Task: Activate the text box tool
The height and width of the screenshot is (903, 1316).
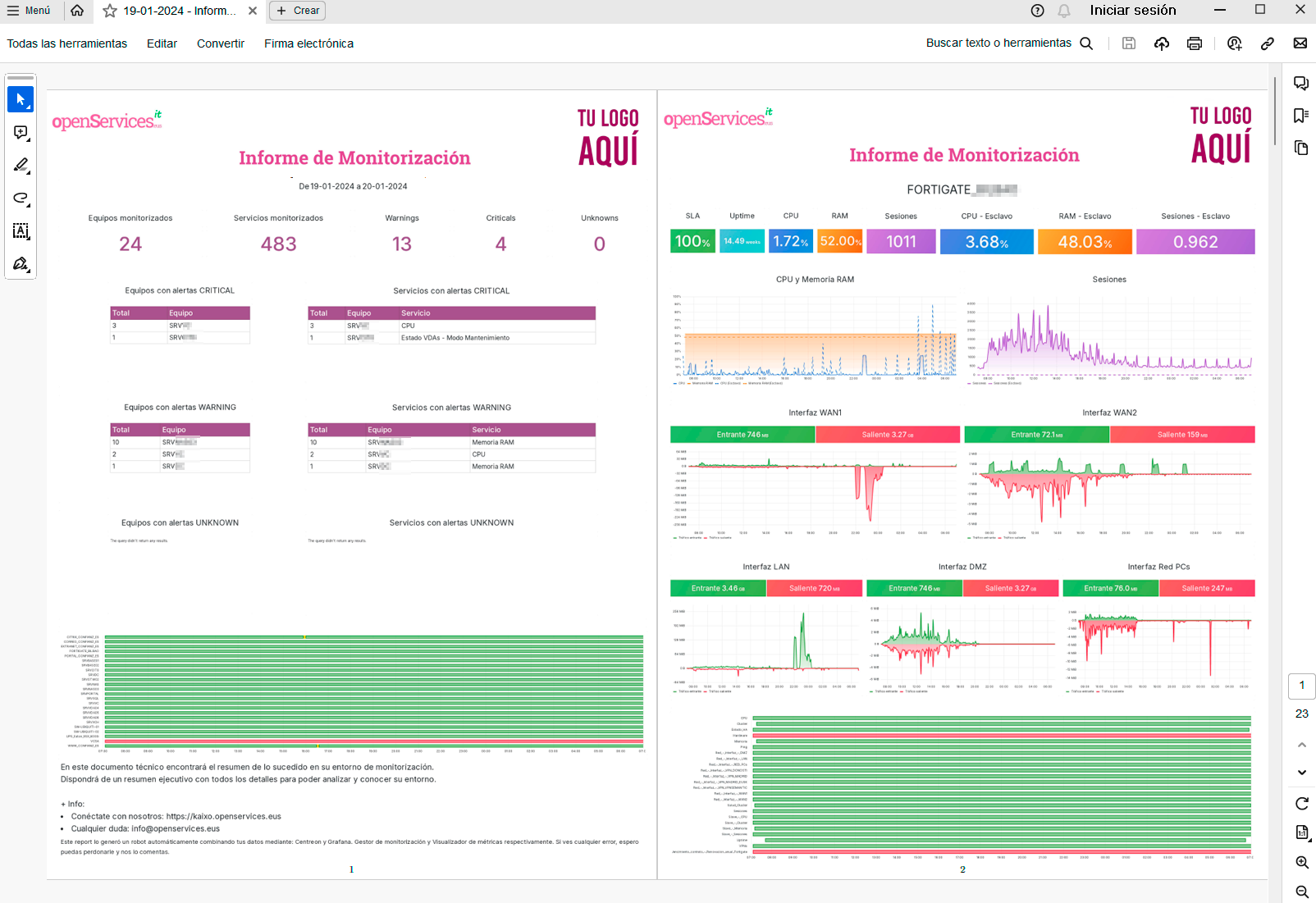Action: click(x=21, y=231)
